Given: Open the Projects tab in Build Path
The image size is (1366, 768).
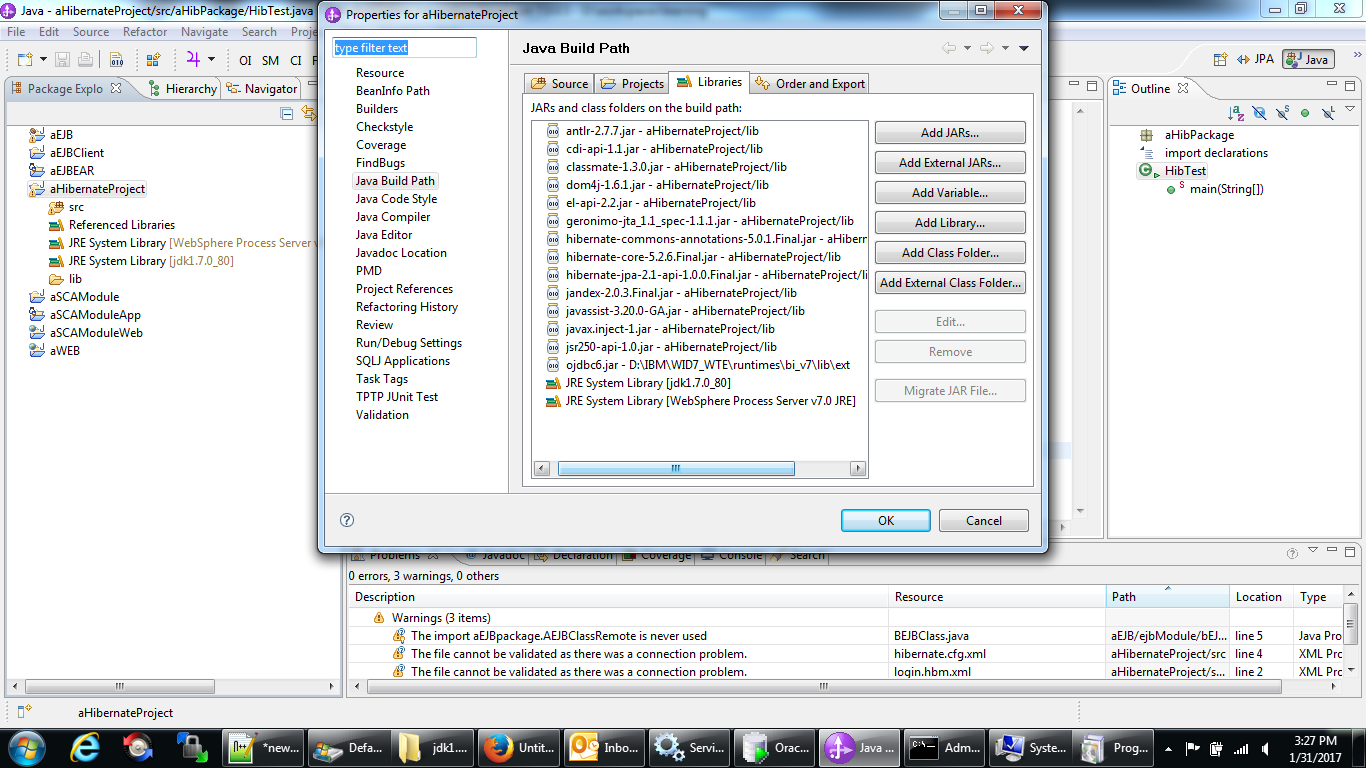Looking at the screenshot, I should tap(632, 83).
